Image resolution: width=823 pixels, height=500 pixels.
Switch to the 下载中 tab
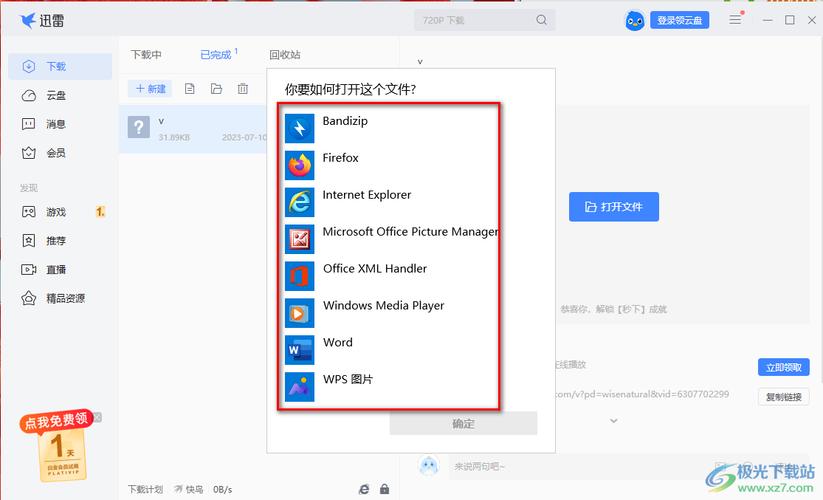point(146,55)
